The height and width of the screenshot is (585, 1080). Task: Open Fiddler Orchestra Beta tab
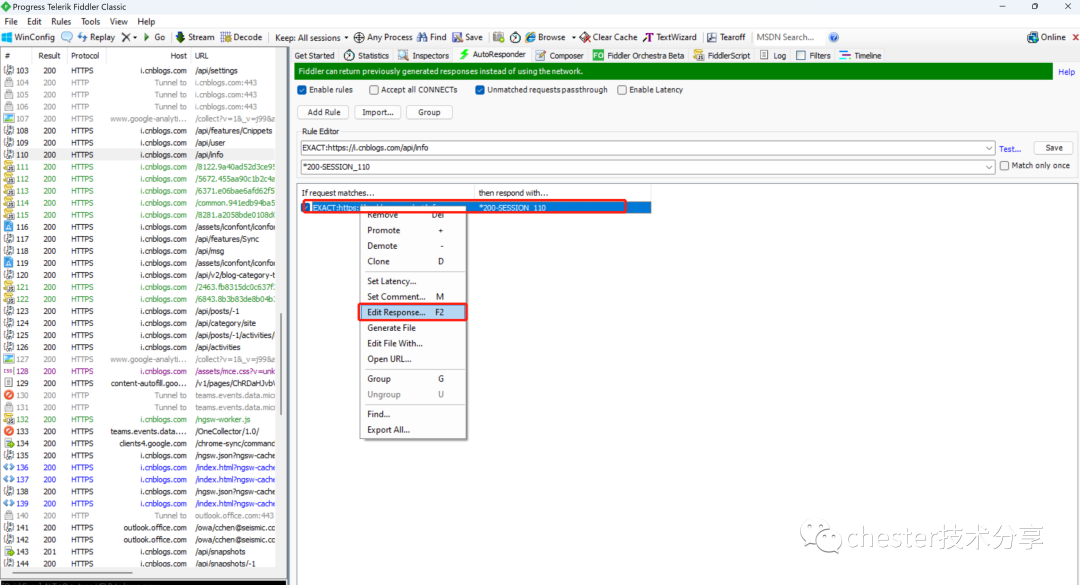pyautogui.click(x=638, y=55)
